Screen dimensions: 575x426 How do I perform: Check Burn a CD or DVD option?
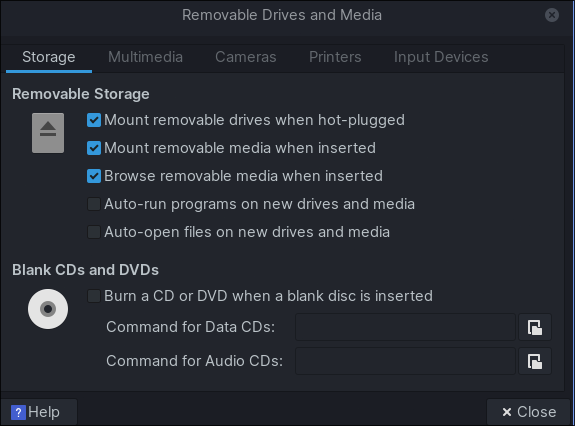pyautogui.click(x=94, y=296)
